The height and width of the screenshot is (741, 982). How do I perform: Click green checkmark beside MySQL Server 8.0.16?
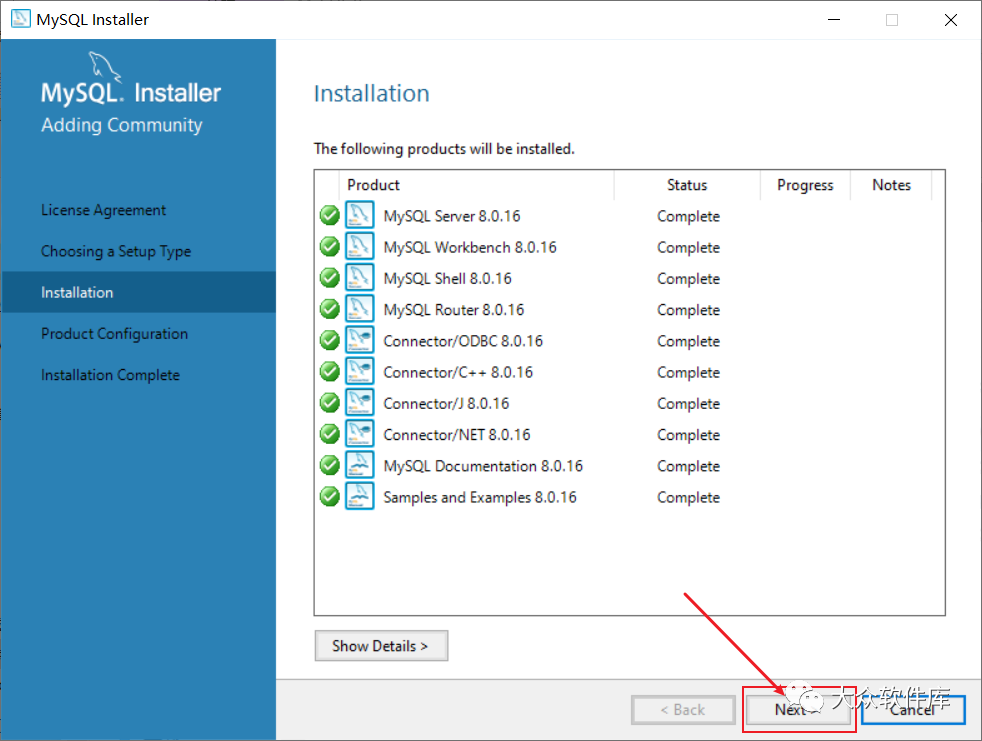[329, 215]
